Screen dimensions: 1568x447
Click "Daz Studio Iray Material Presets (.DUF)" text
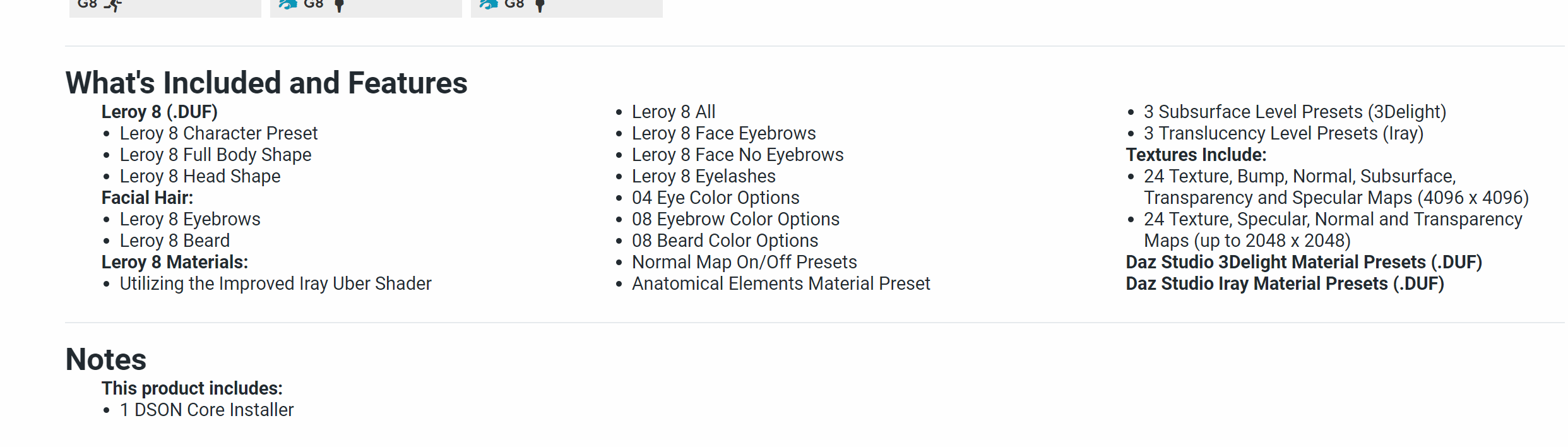1285,283
